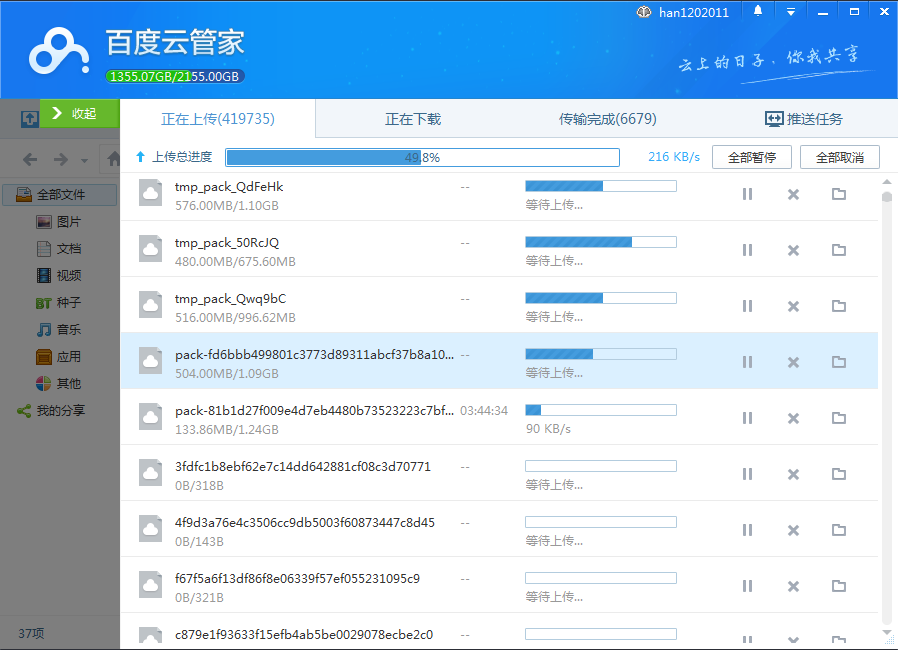Screen dimensions: 898x650
Task: Open the notifications bell
Action: 758,11
